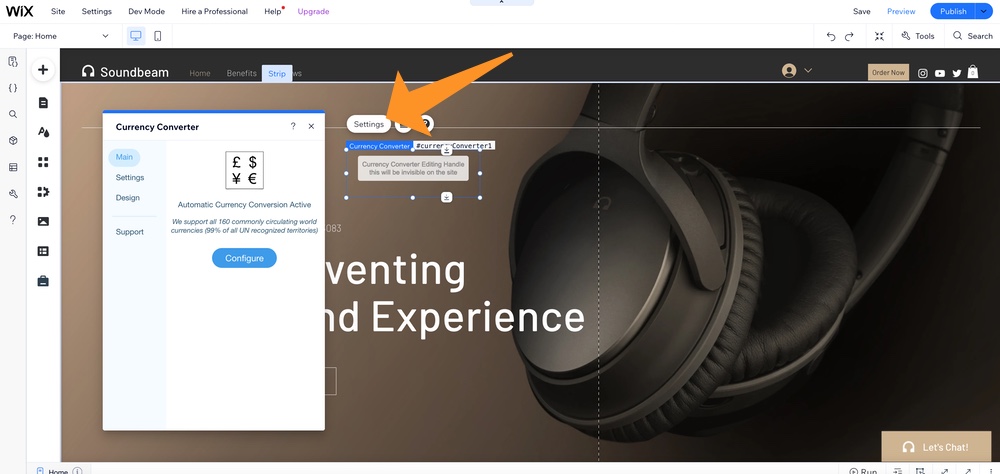
Task: Open the Tools menu
Action: (918, 36)
